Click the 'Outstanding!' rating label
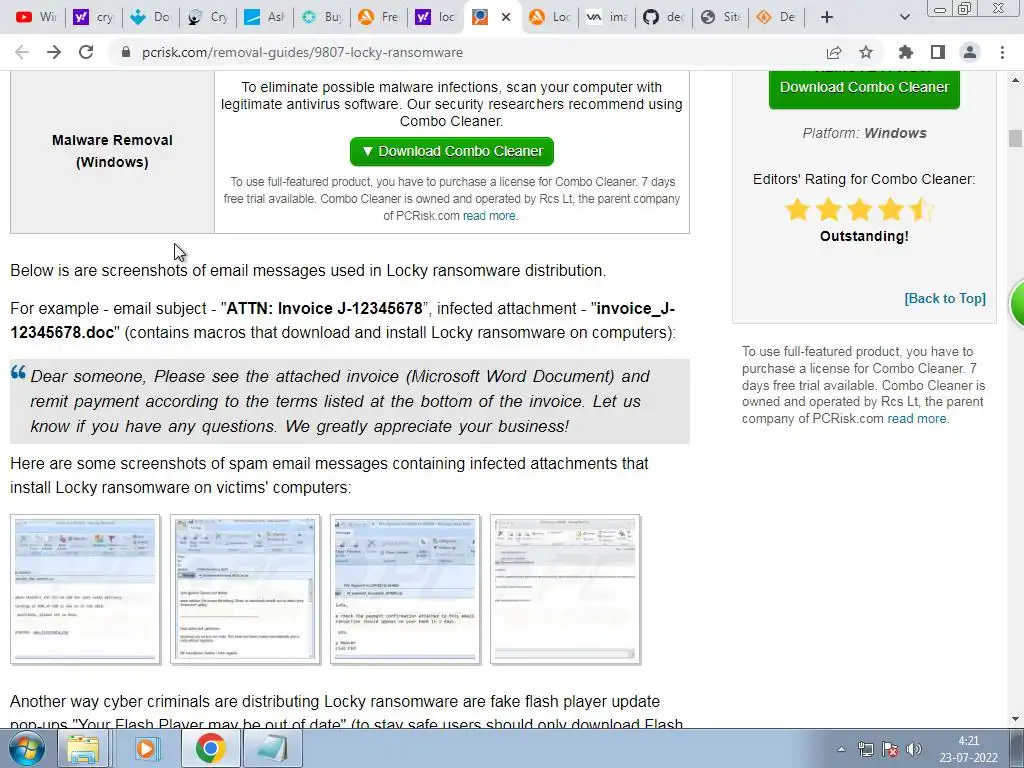The image size is (1024, 768). 864,236
